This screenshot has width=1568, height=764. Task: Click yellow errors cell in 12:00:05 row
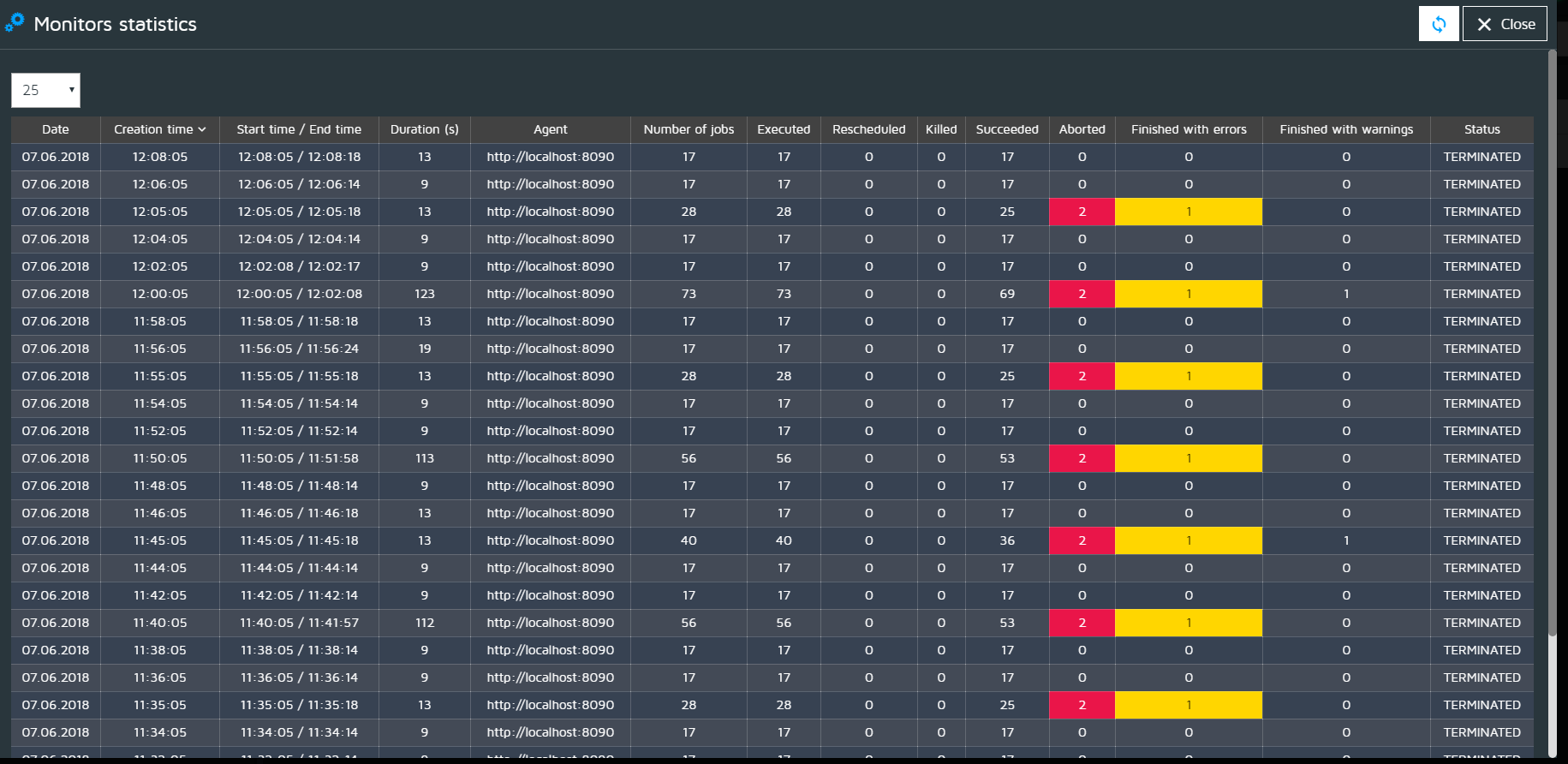(1188, 294)
